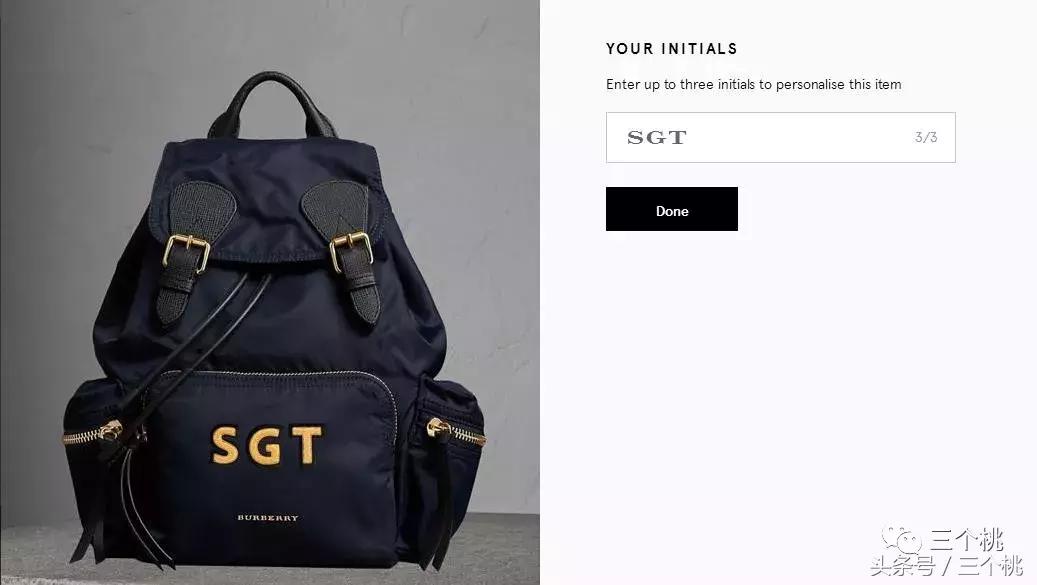Click the backpack's top flap between the straps
This screenshot has width=1037, height=585.
[266, 198]
